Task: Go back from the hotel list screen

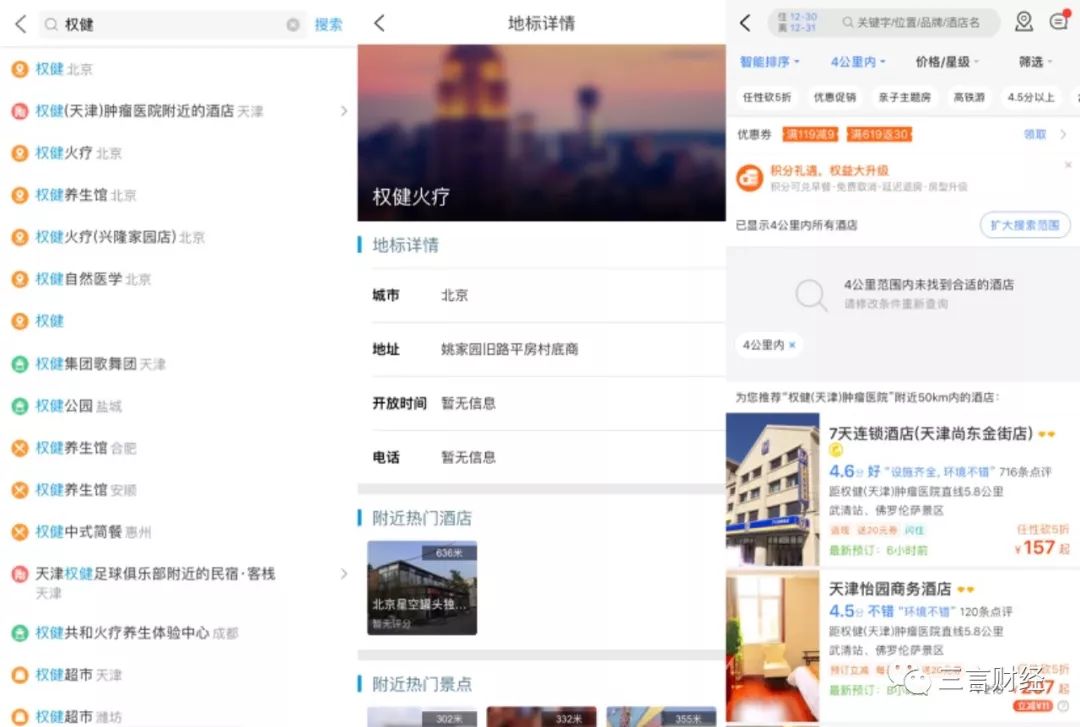Action: (745, 23)
